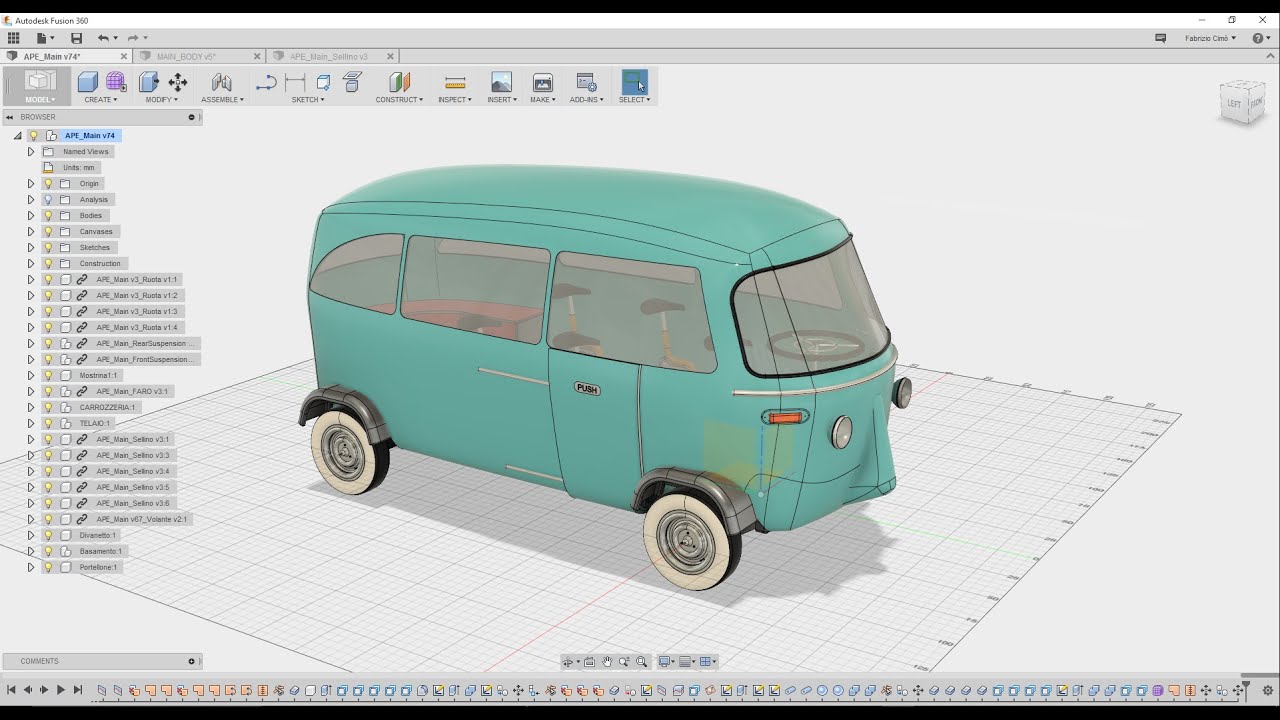The image size is (1280, 720).
Task: Click the notifications icon beside the user name
Action: [x=1161, y=38]
